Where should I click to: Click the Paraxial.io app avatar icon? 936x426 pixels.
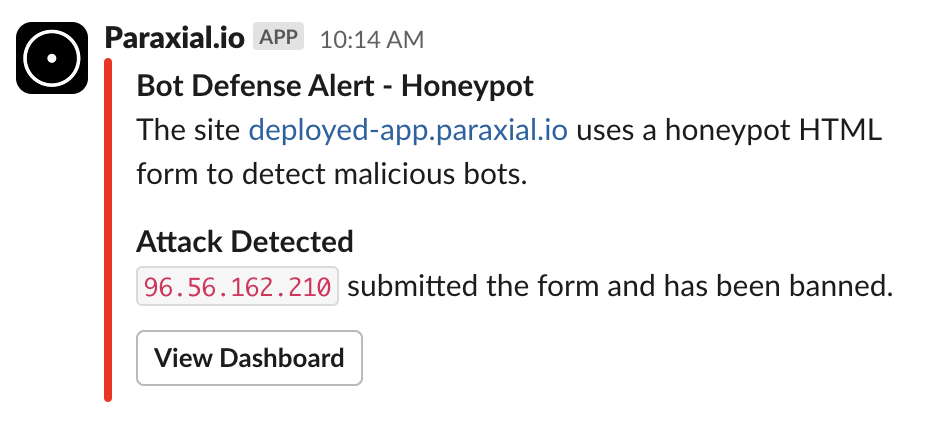coord(52,58)
